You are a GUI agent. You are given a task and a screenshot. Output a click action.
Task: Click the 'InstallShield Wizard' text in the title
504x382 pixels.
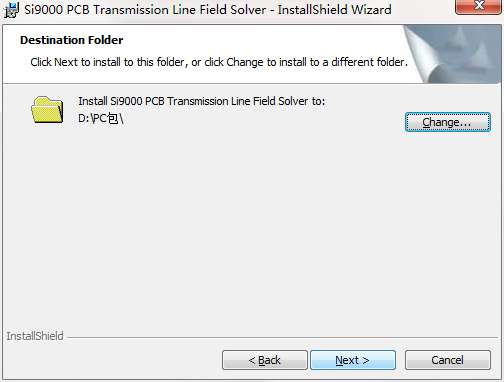click(335, 10)
